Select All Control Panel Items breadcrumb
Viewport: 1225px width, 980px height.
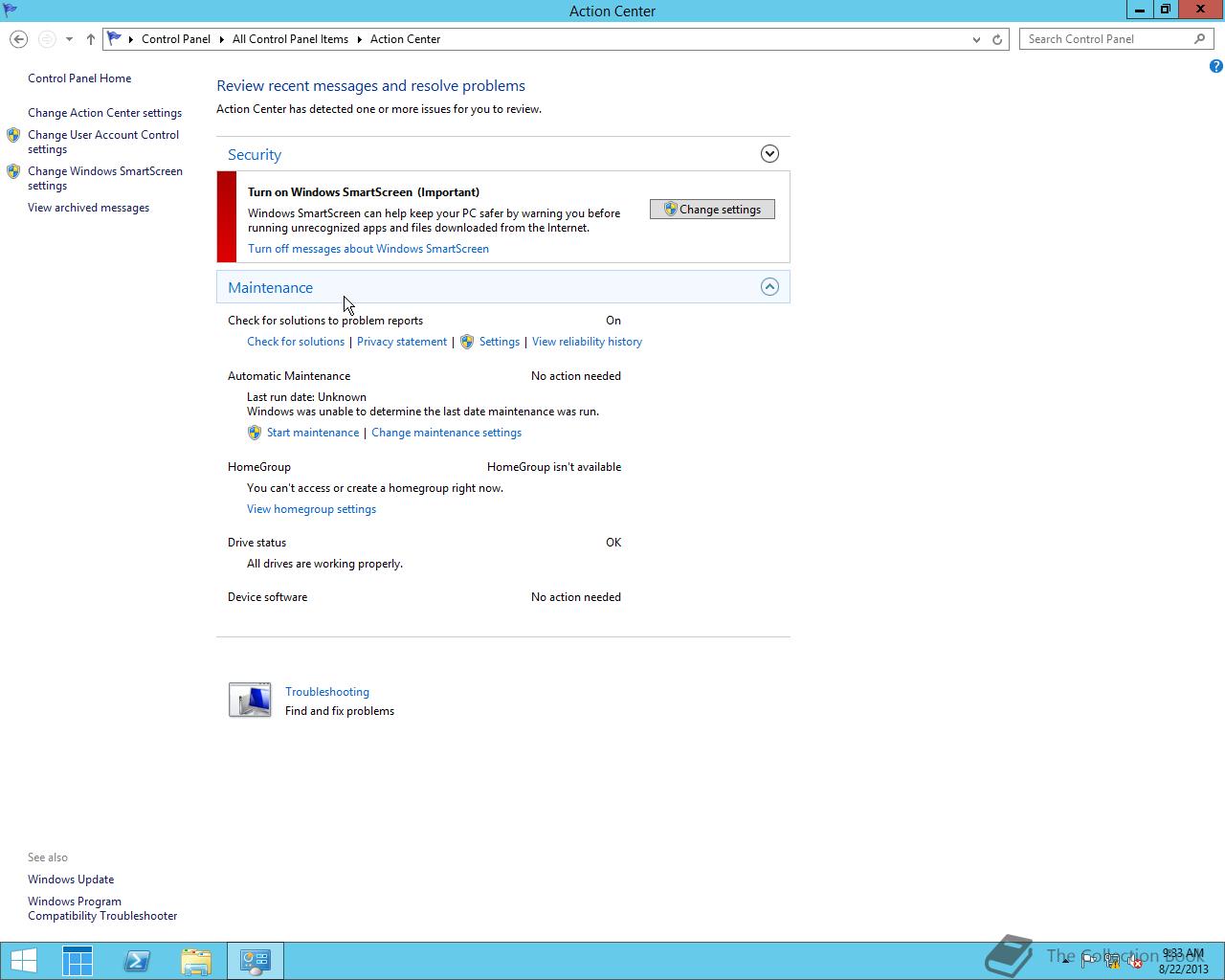click(x=290, y=39)
